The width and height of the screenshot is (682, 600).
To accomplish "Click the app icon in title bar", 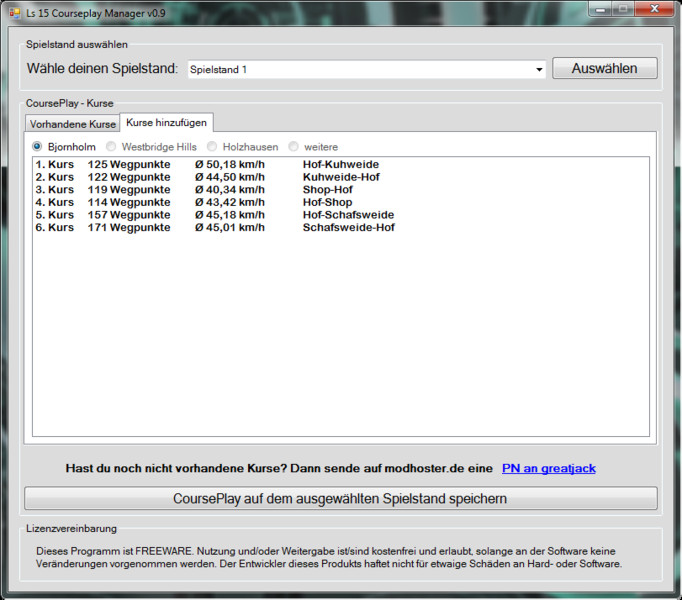I will (14, 11).
